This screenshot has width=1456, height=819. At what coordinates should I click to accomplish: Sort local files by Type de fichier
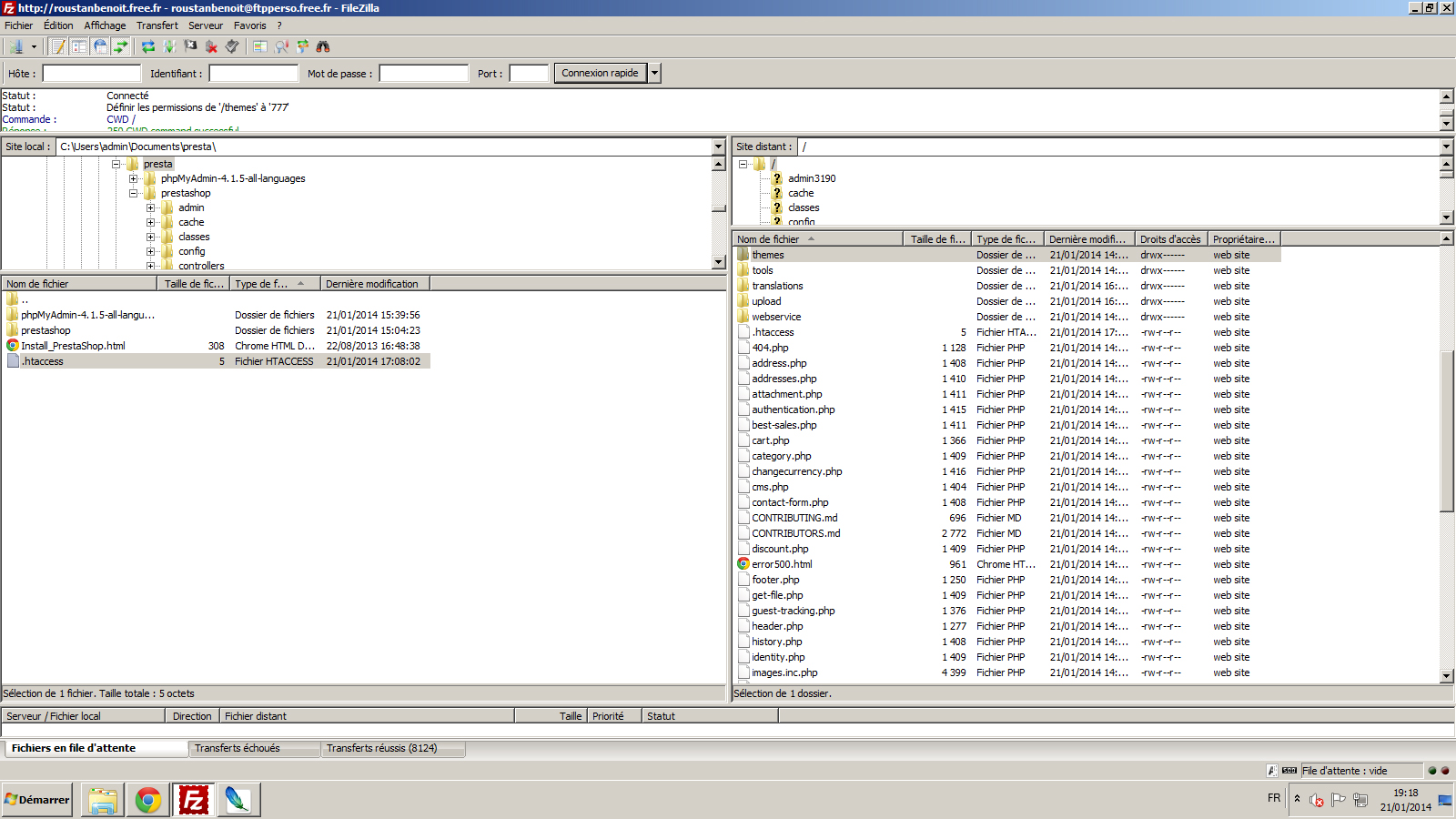point(275,284)
